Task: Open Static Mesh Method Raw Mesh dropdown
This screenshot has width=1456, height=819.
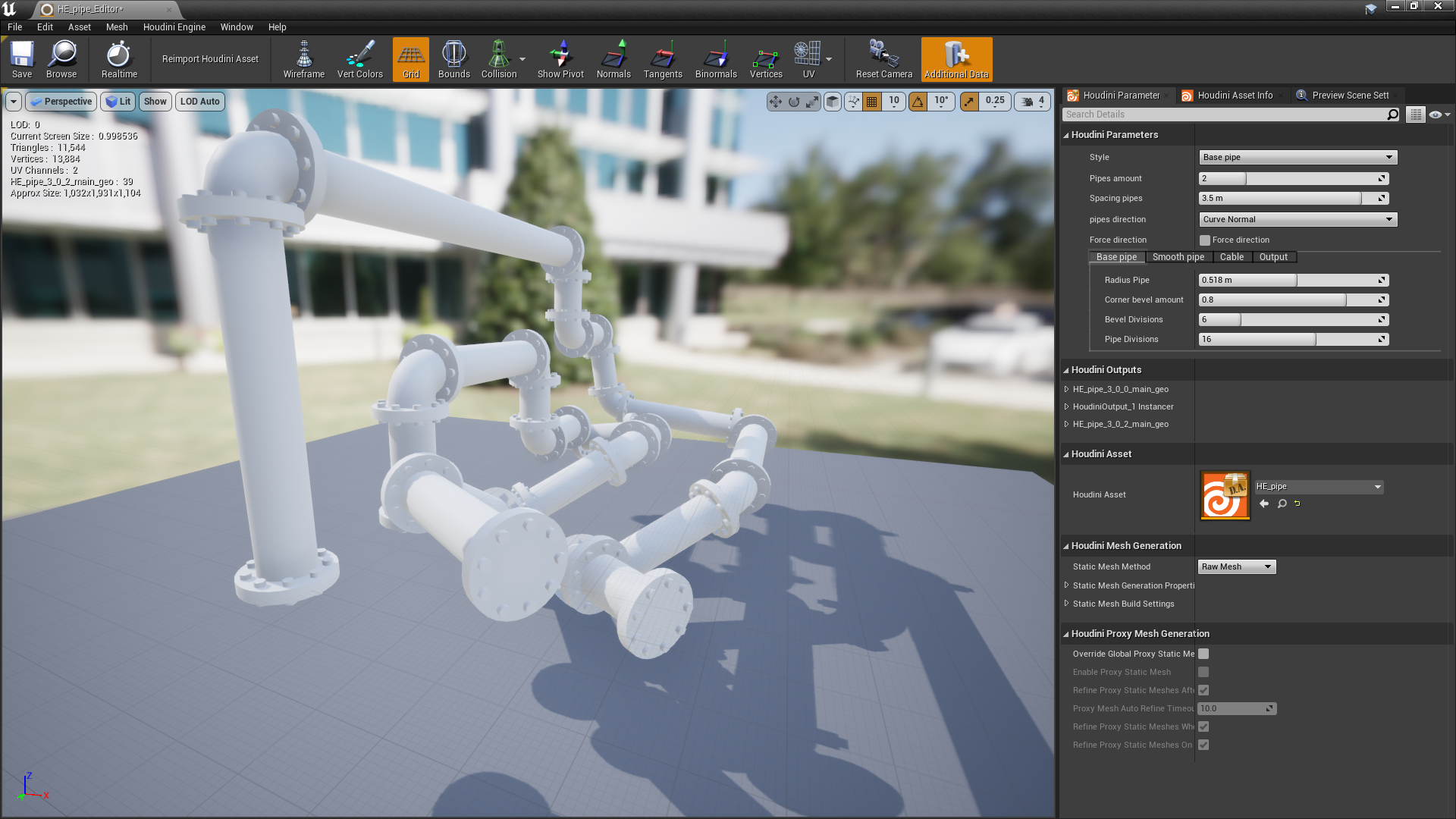Action: [x=1237, y=567]
